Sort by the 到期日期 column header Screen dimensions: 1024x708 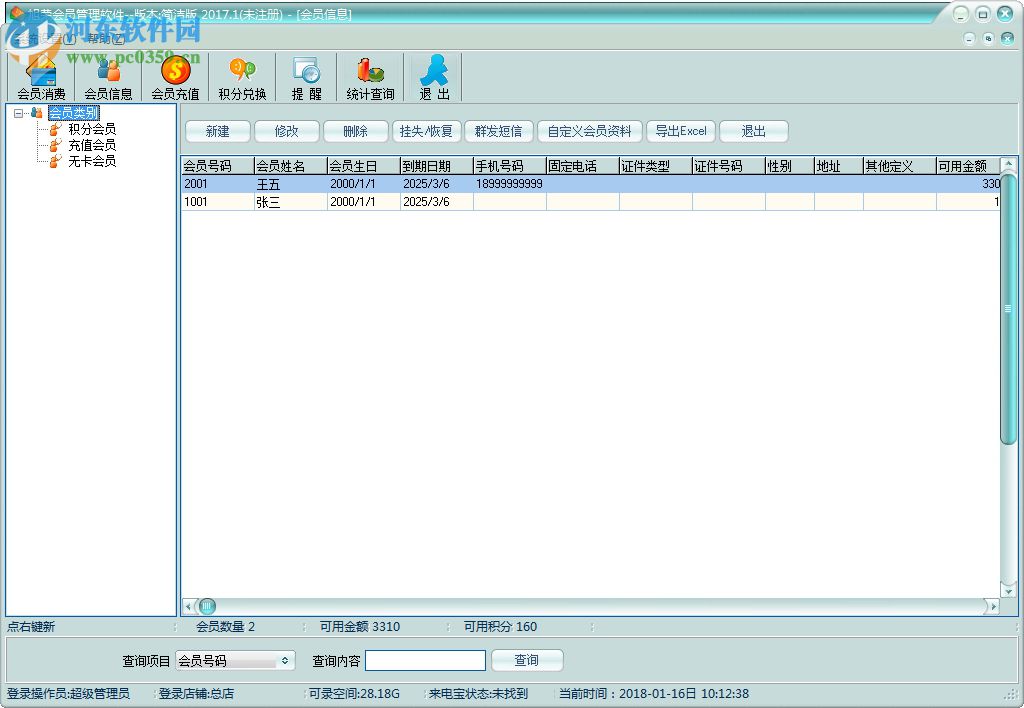pos(437,166)
